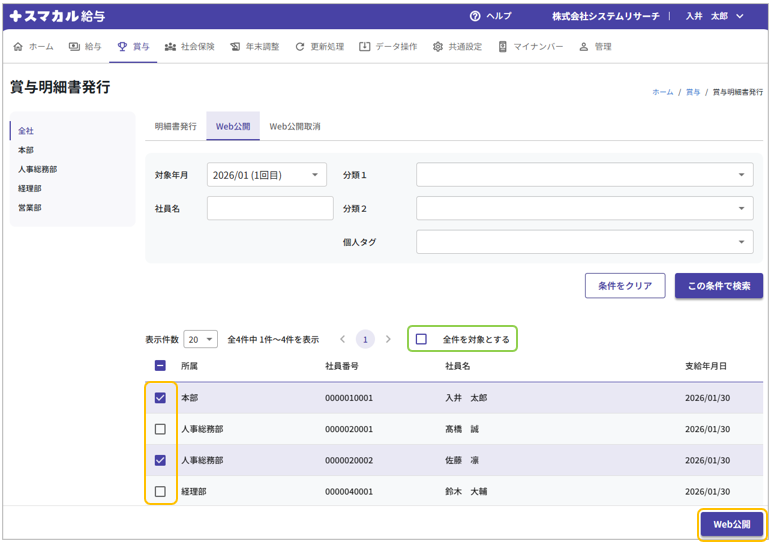Click the 共通設定 gear icon
The width and height of the screenshot is (772, 544).
pos(438,47)
